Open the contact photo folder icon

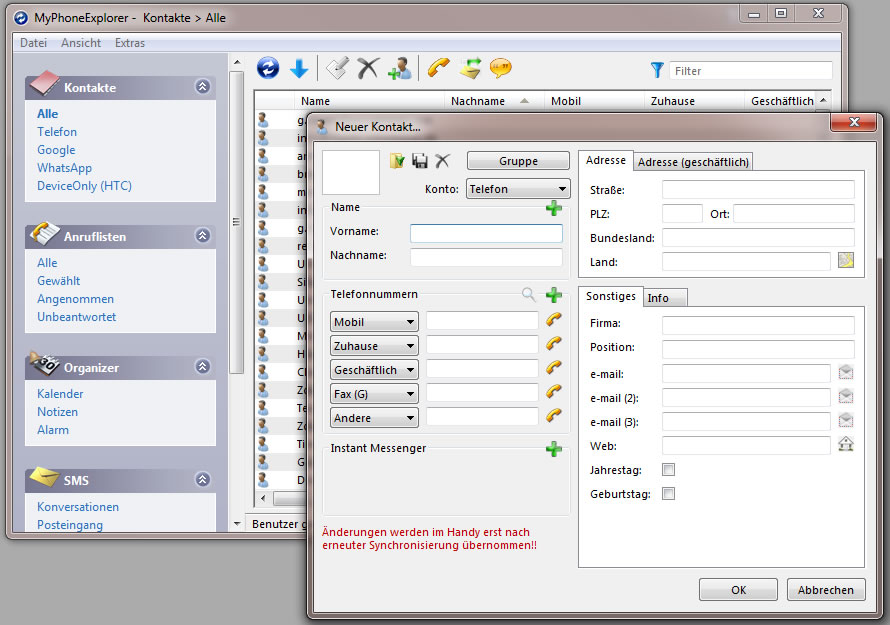(x=397, y=161)
